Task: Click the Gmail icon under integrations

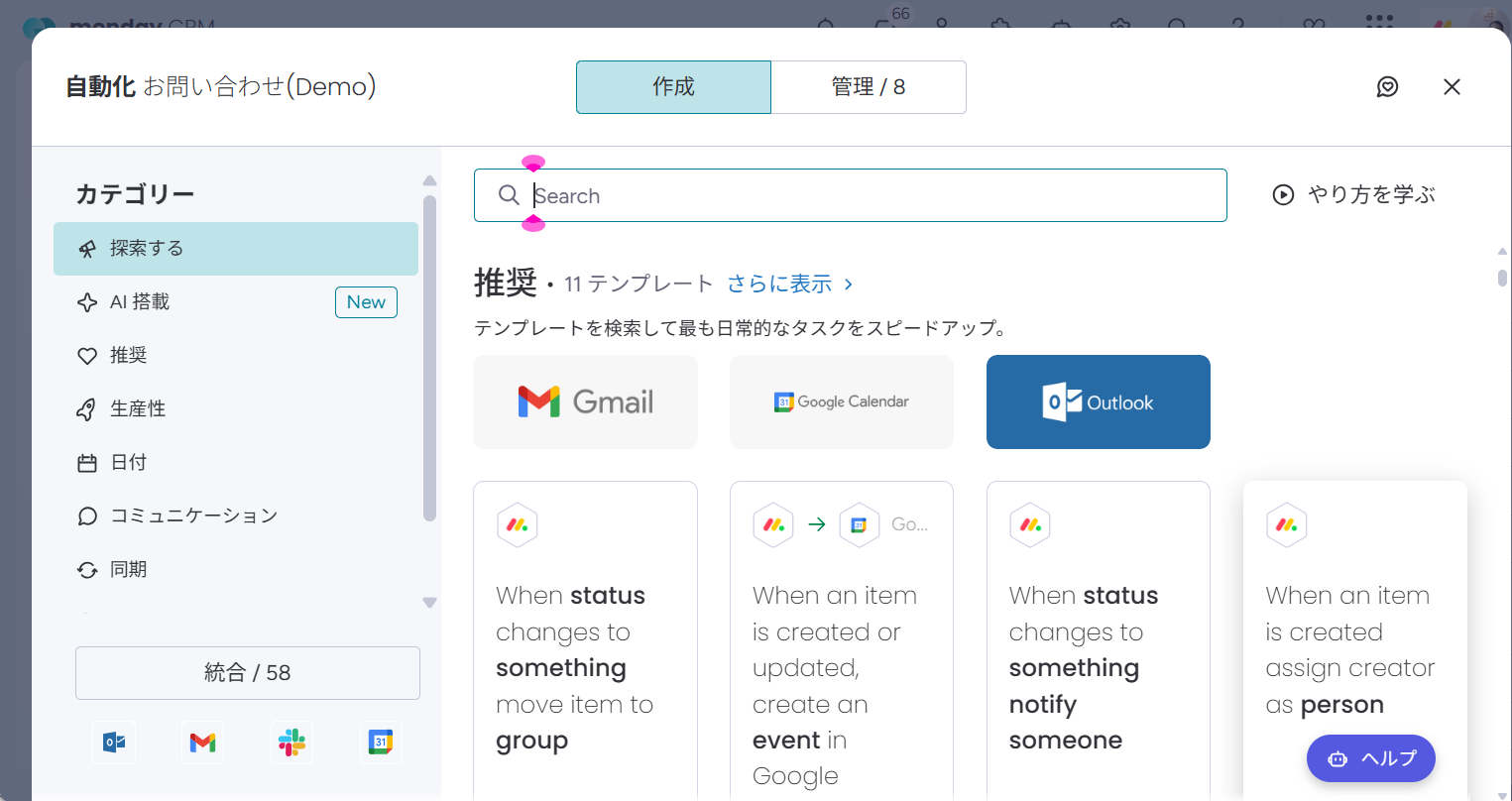Action: 203,743
